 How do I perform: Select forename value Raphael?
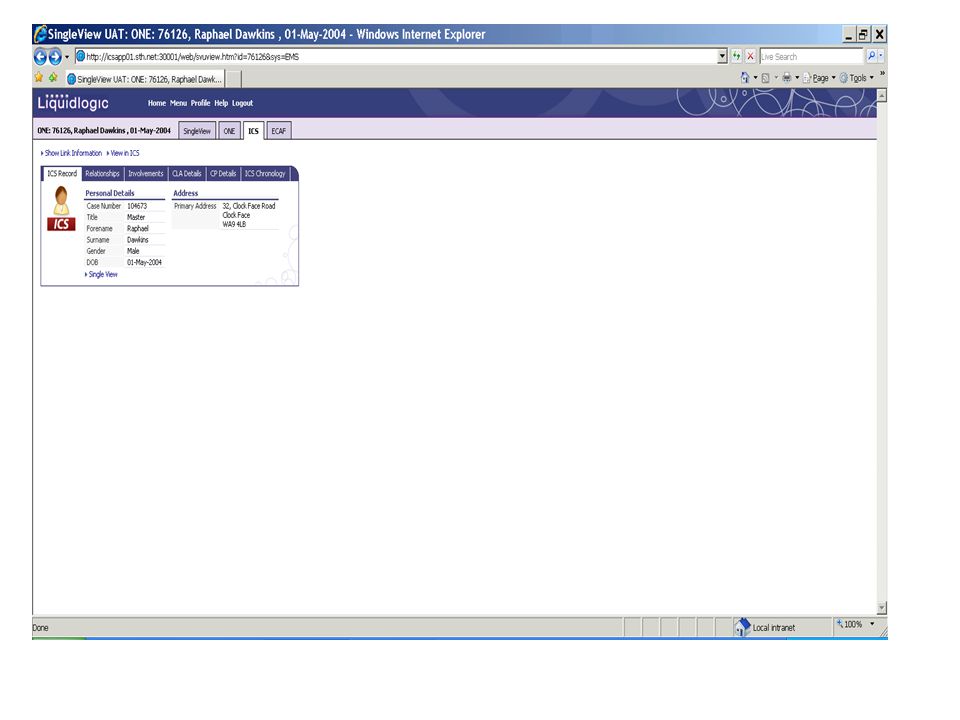click(x=138, y=228)
